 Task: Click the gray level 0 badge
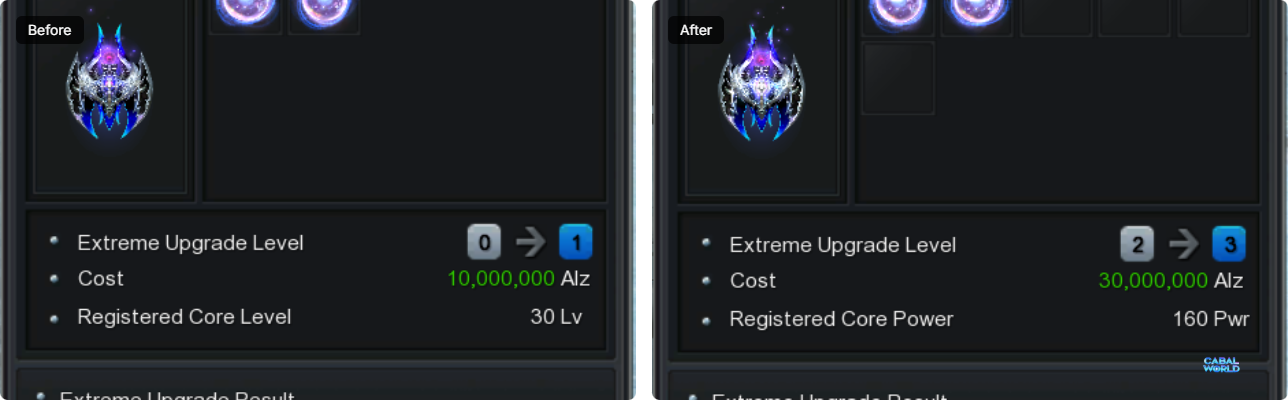484,242
